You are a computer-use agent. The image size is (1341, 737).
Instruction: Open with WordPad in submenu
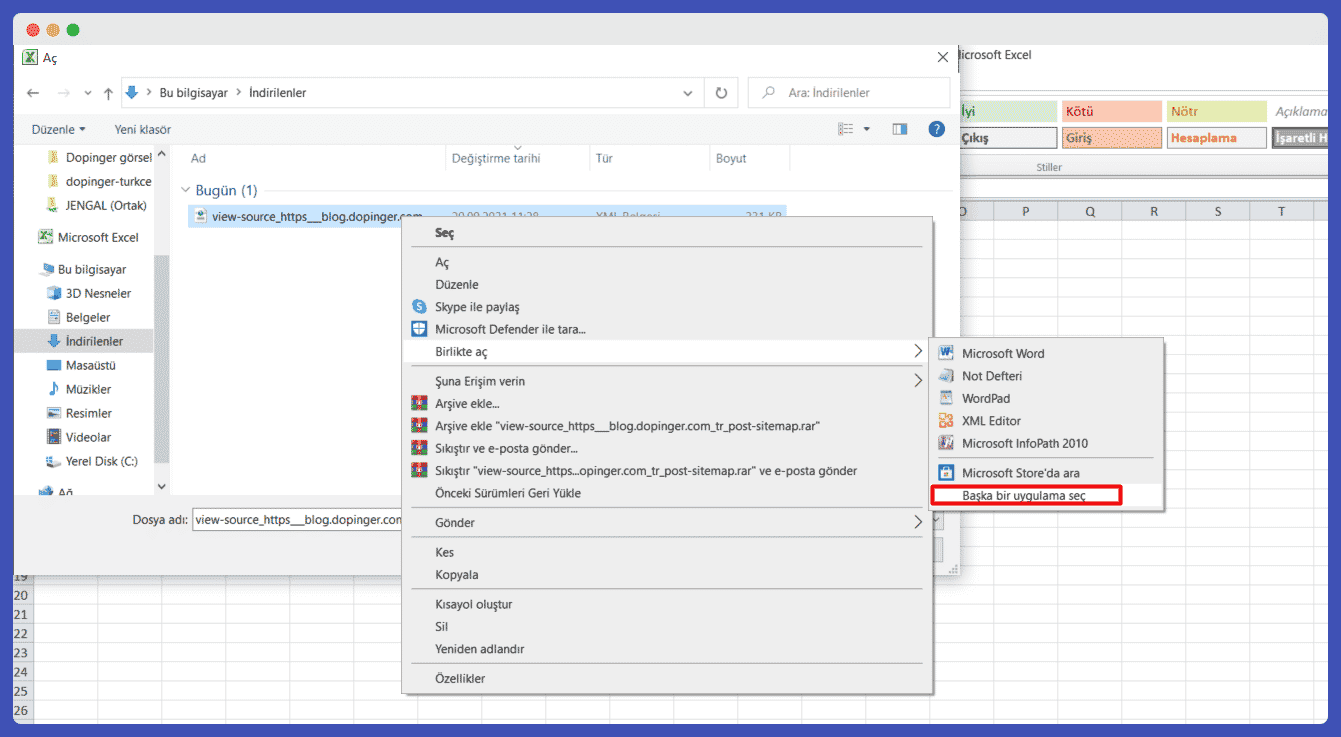pyautogui.click(x=1046, y=398)
